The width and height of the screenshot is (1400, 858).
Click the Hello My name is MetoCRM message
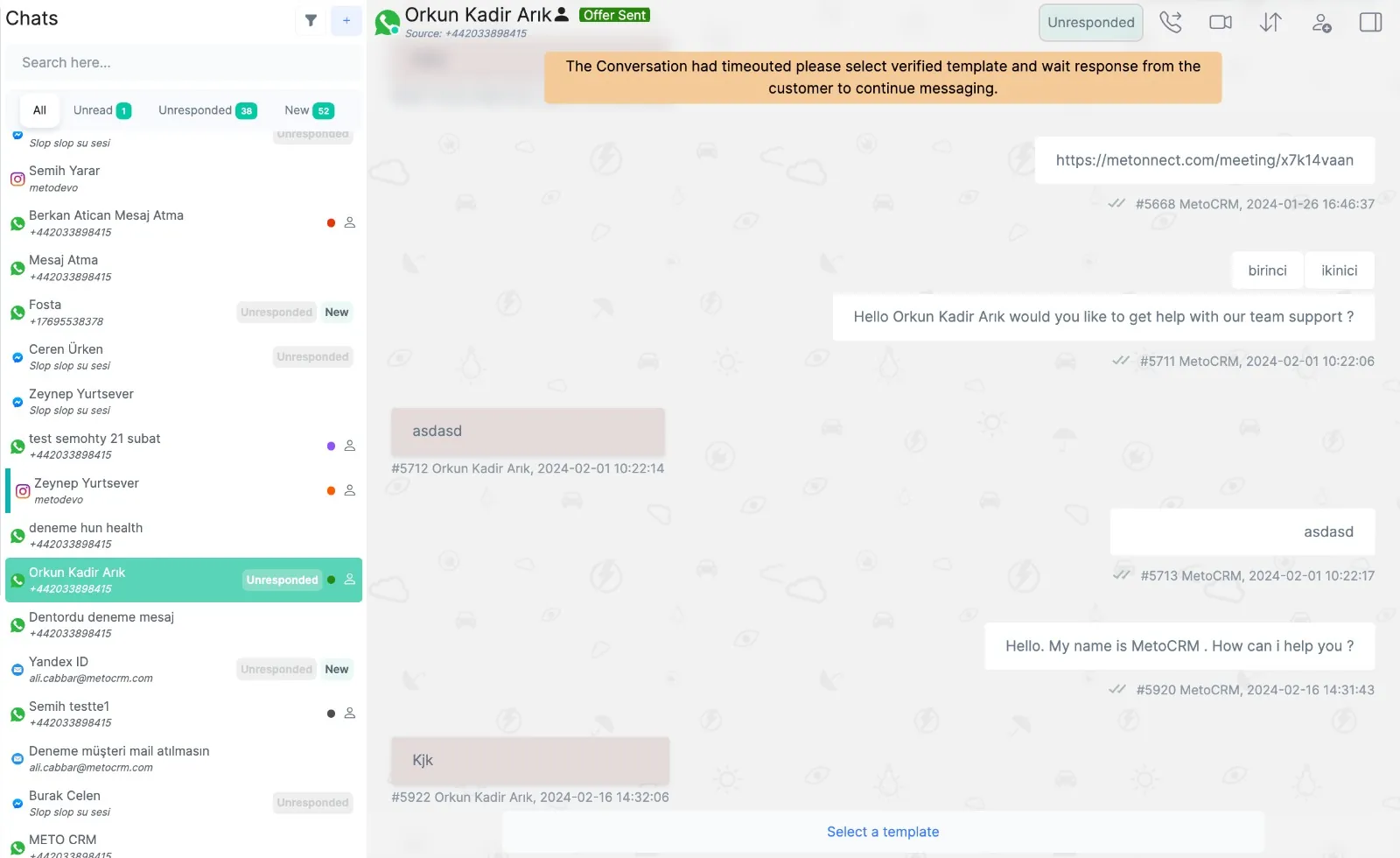[x=1179, y=646]
